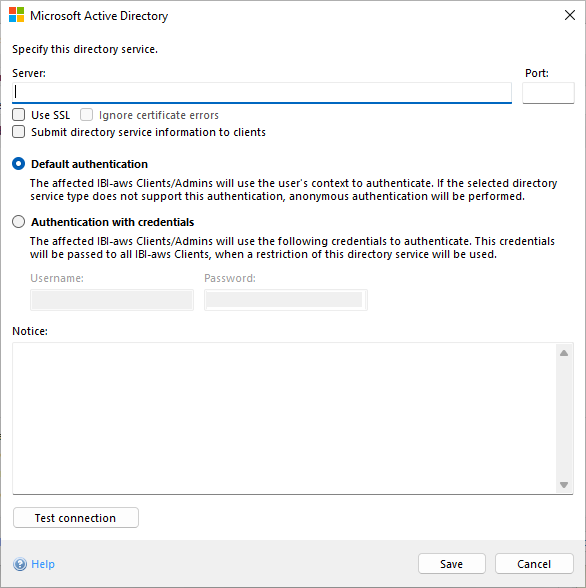The width and height of the screenshot is (586, 588).
Task: Click inside the Notice text area
Action: pyautogui.click(x=284, y=418)
